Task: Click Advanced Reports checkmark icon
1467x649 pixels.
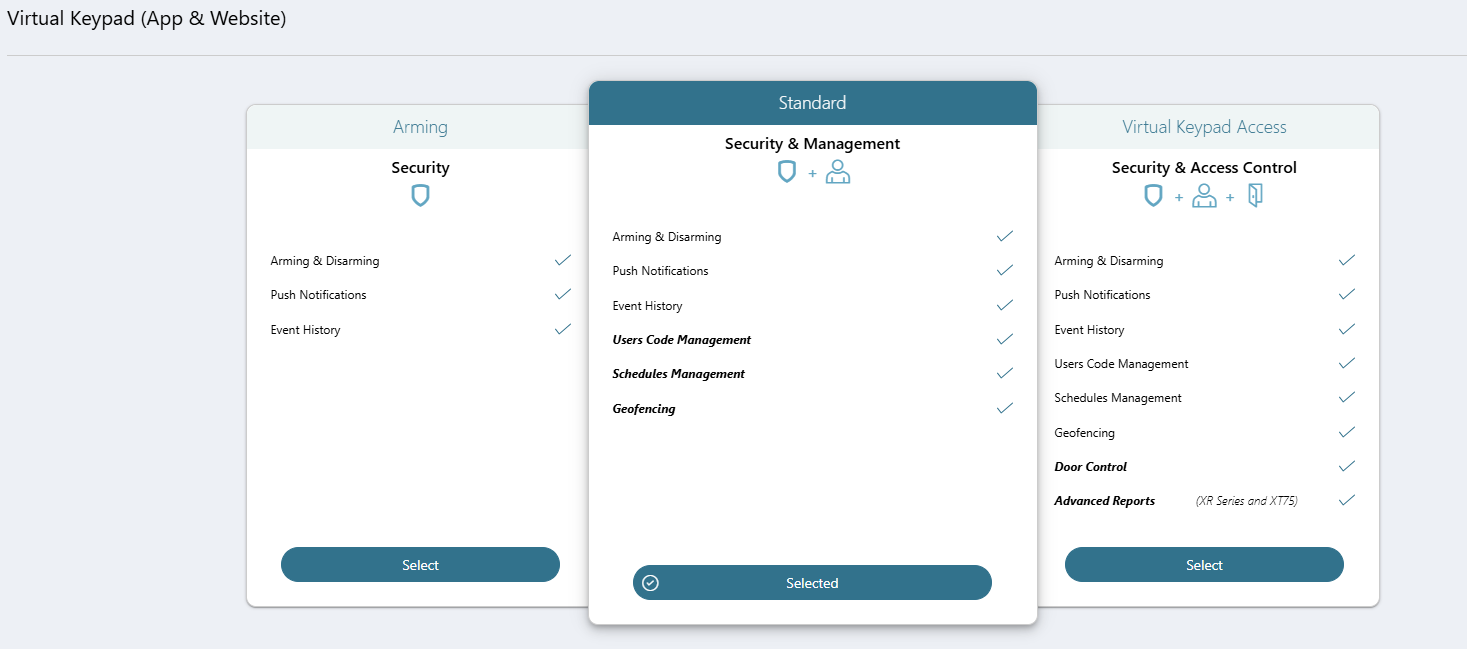Action: coord(1347,500)
